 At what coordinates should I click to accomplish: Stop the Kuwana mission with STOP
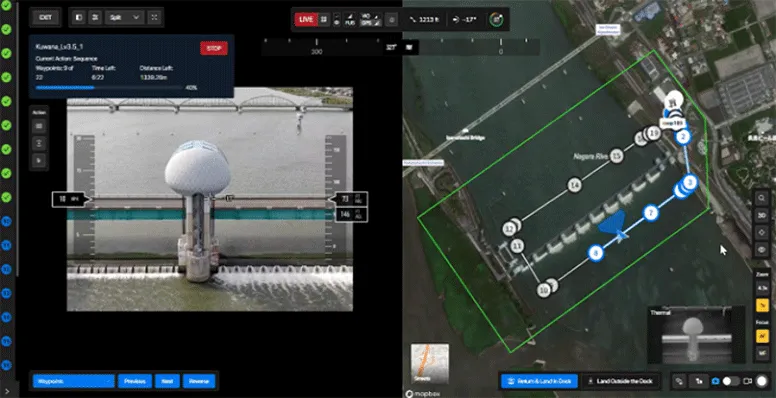pos(214,49)
